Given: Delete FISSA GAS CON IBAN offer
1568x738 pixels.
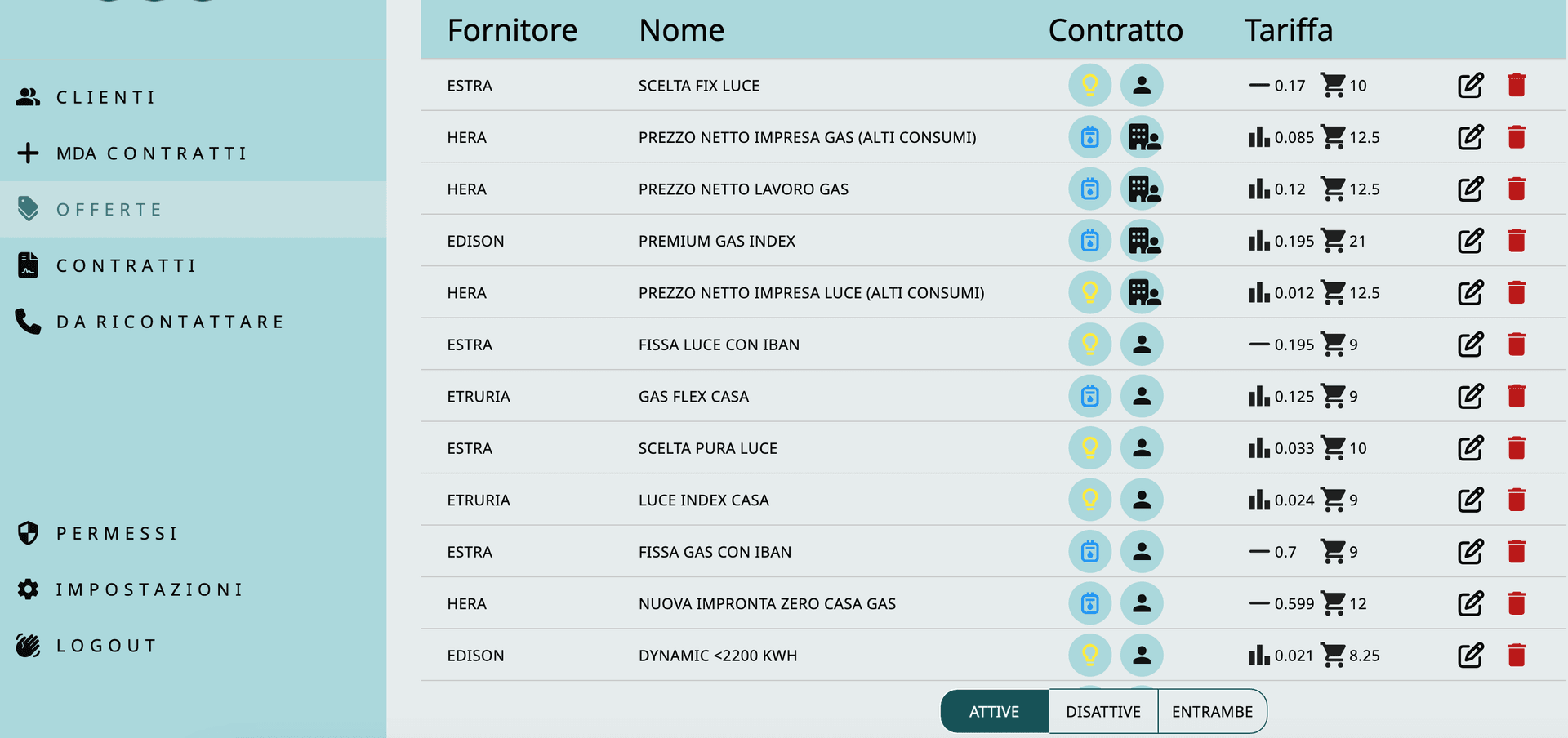Looking at the screenshot, I should pos(1517,552).
